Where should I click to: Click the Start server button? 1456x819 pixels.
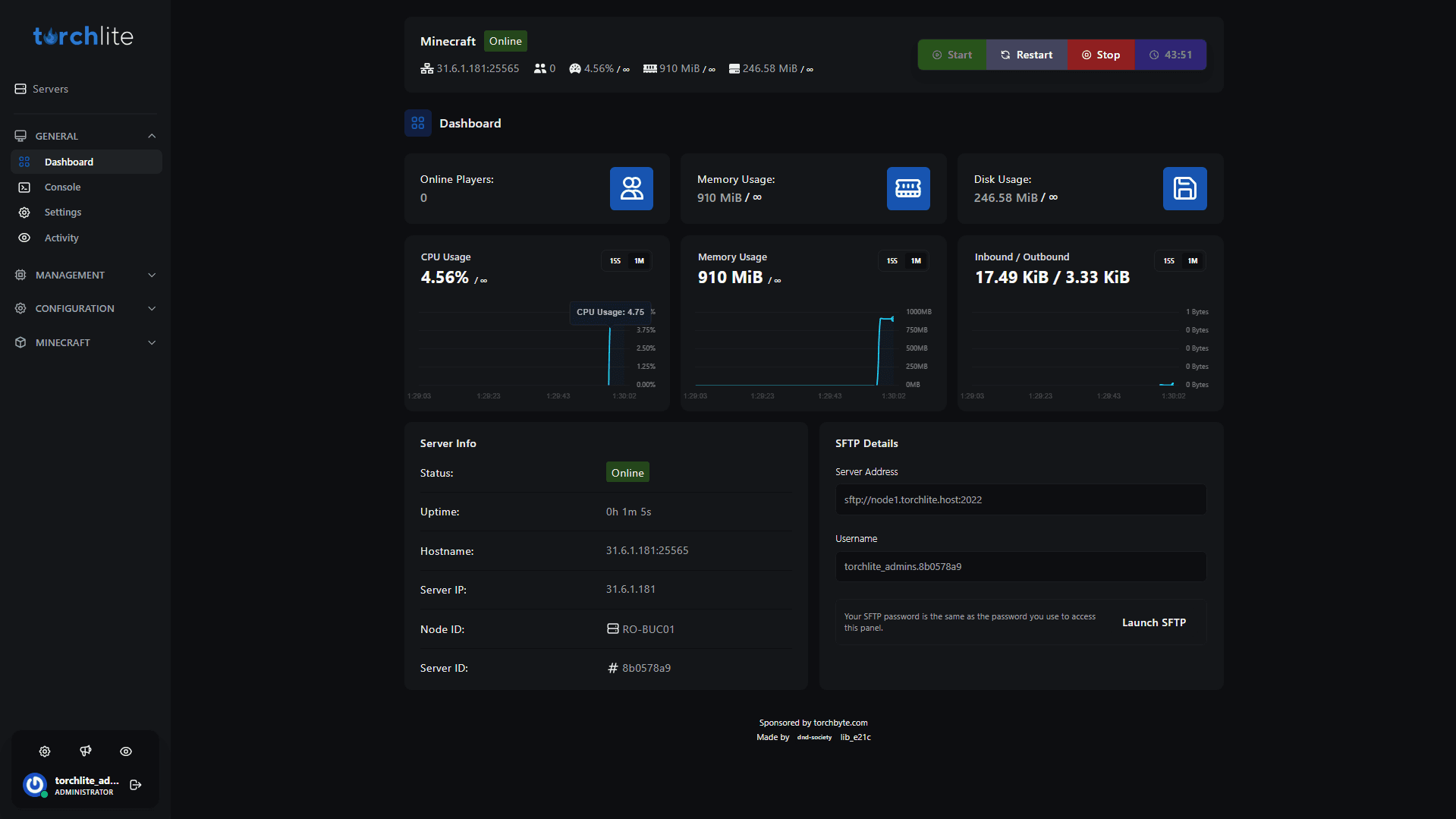(x=952, y=55)
